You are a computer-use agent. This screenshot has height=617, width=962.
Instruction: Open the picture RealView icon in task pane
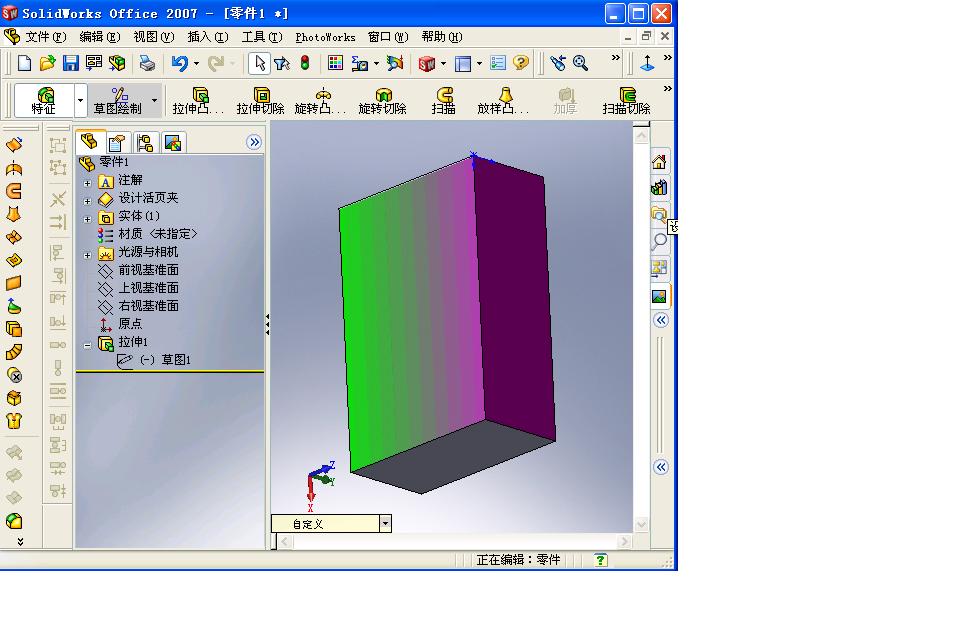point(659,296)
